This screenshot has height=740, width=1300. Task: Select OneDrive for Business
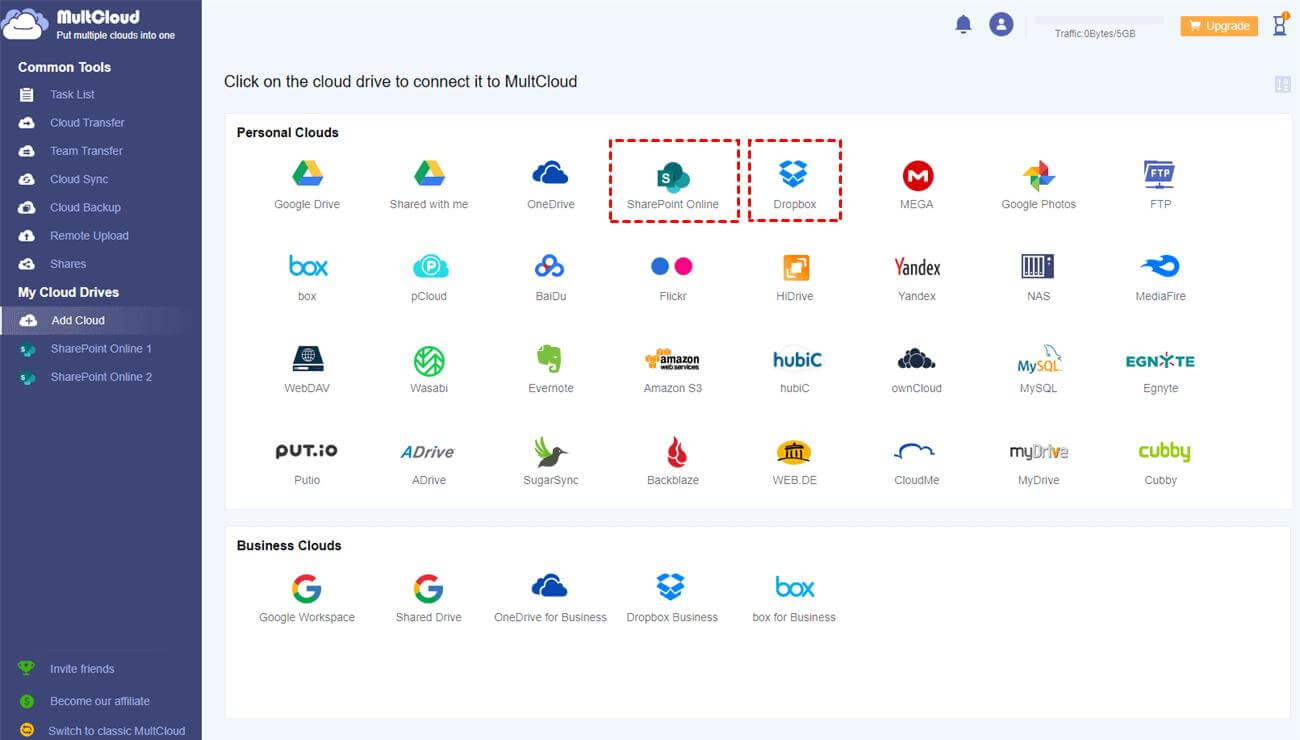(x=550, y=598)
